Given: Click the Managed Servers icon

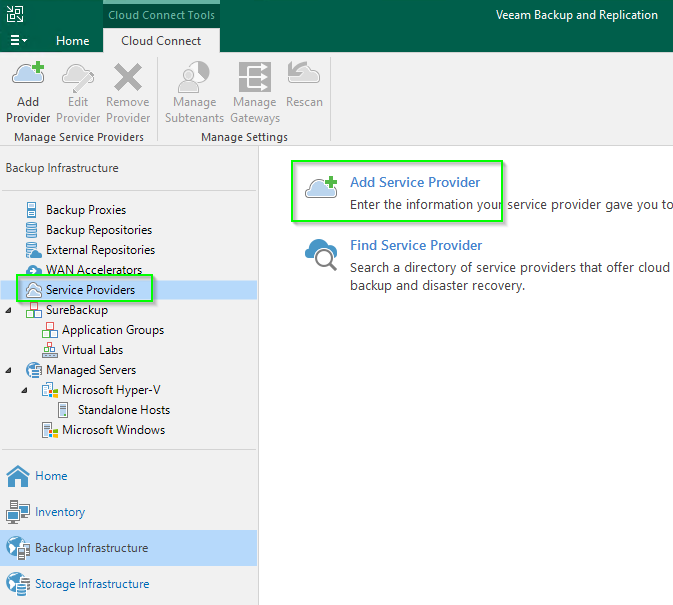Looking at the screenshot, I should pos(34,370).
